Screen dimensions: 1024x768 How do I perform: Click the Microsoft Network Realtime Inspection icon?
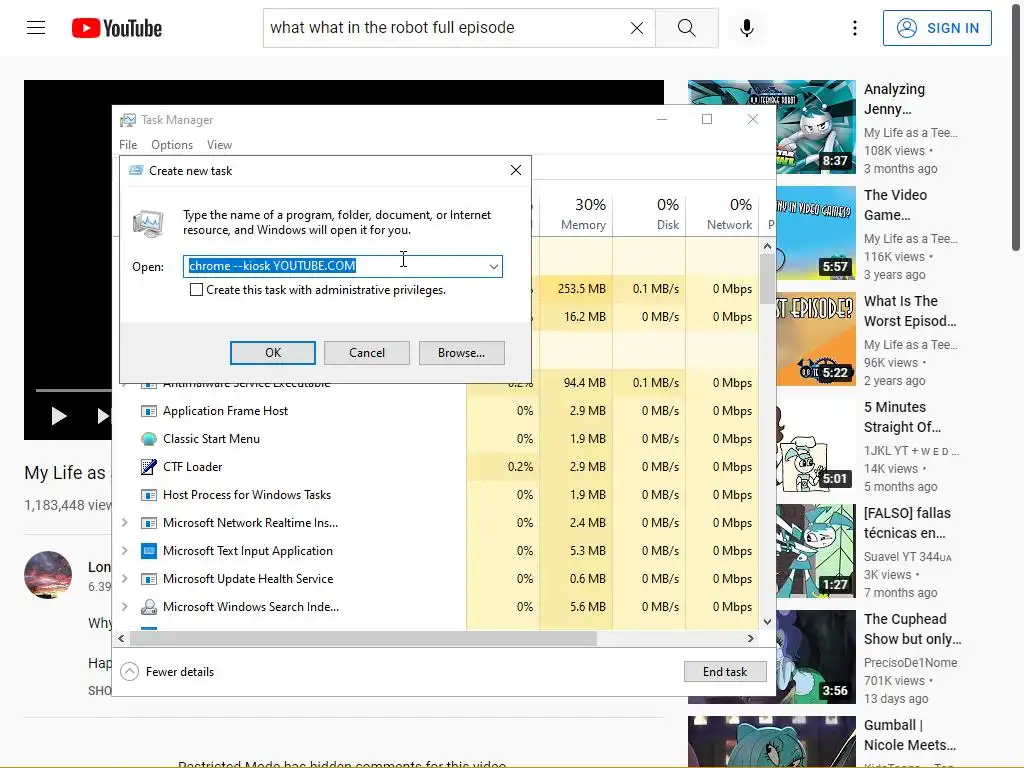pyautogui.click(x=149, y=523)
